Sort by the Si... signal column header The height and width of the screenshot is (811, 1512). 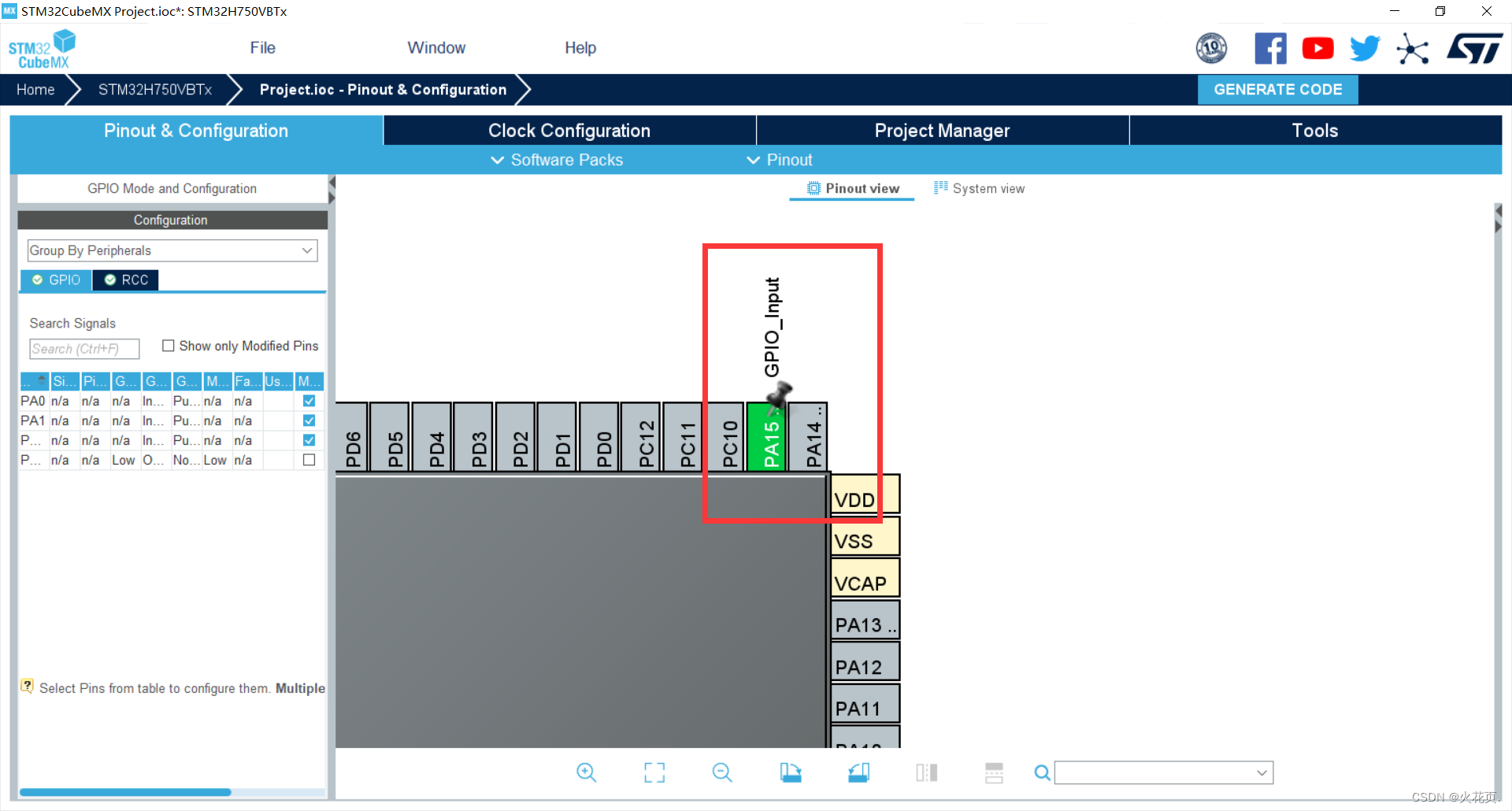(x=65, y=381)
